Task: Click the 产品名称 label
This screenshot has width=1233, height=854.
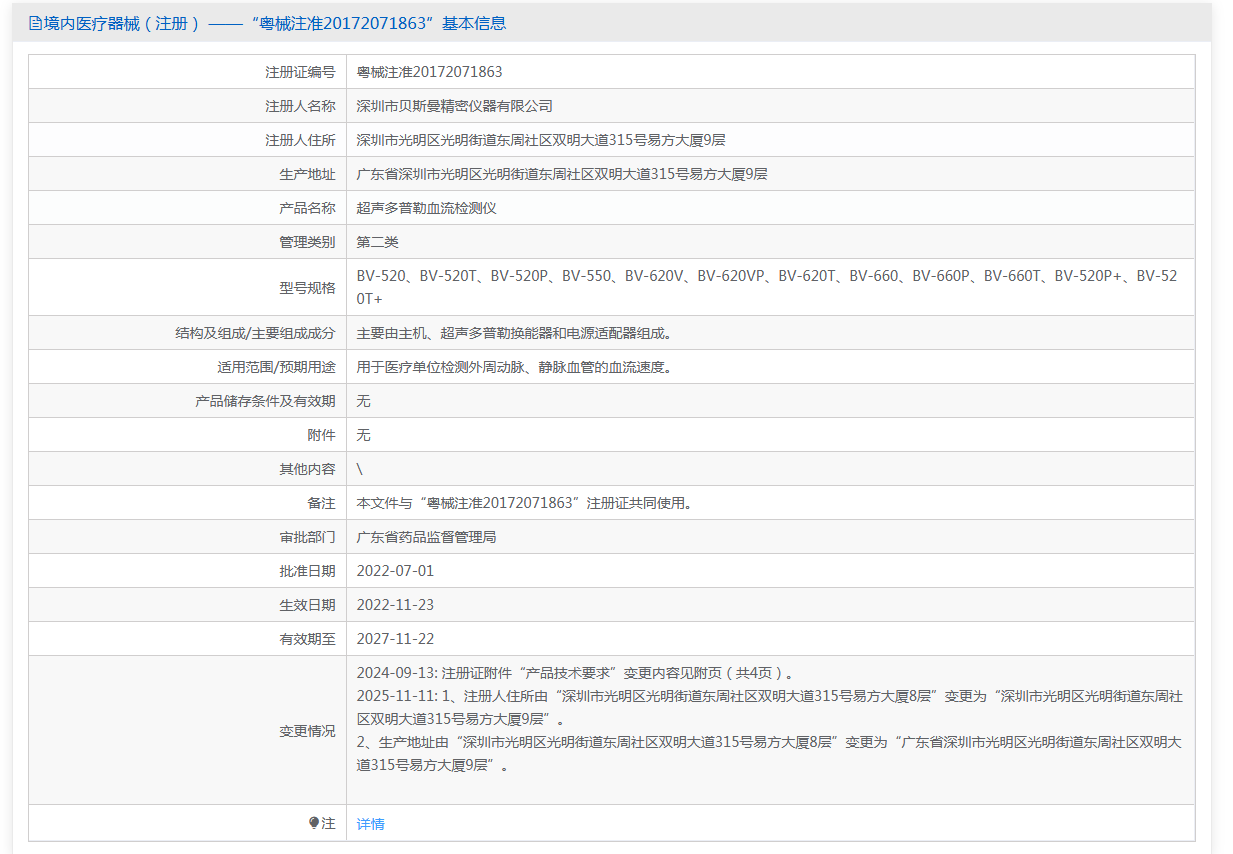Action: point(307,208)
